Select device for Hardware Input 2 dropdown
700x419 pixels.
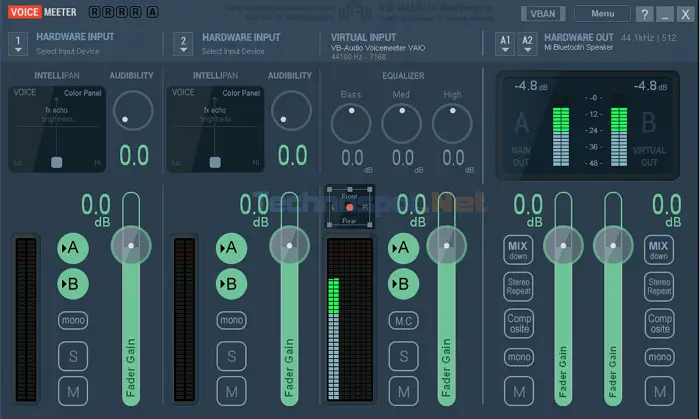point(183,44)
